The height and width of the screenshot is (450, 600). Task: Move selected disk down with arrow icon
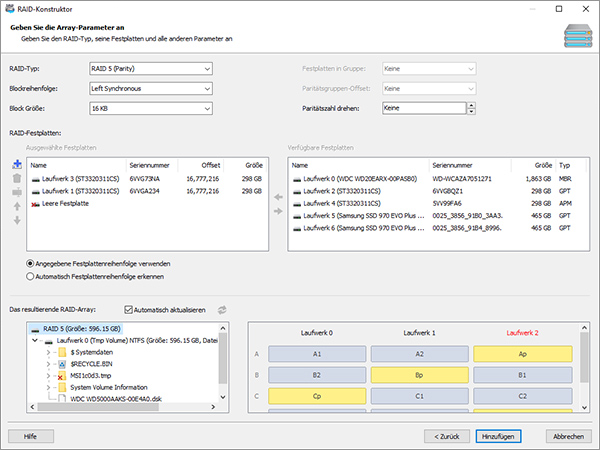pos(17,220)
